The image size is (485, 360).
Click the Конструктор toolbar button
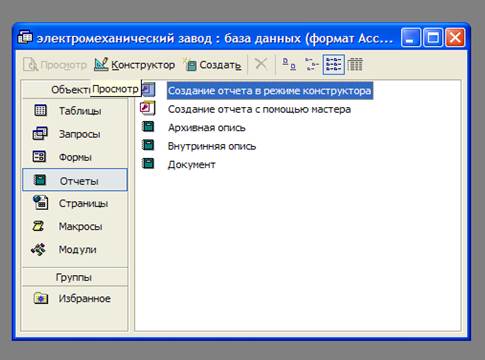click(134, 65)
